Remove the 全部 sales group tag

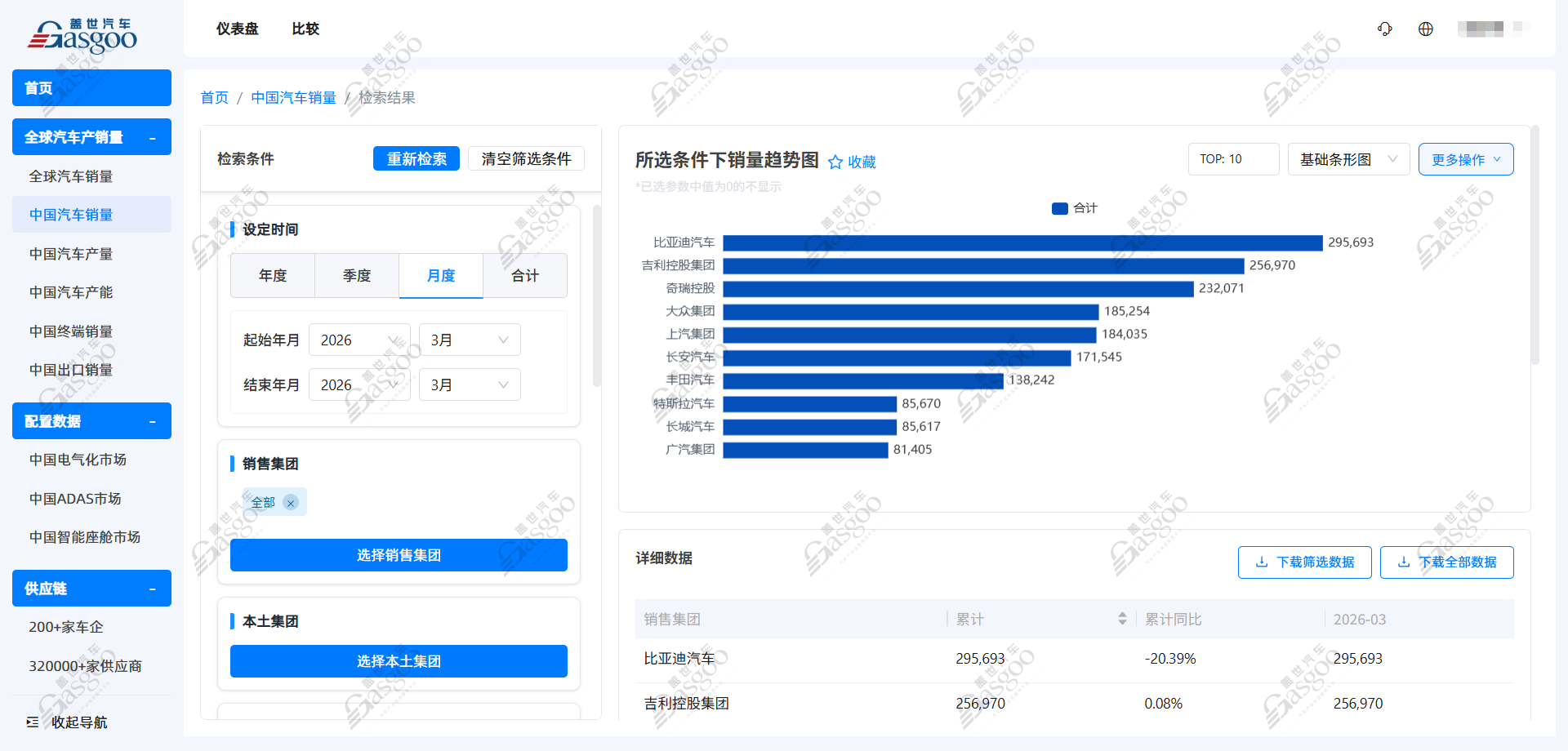[291, 503]
